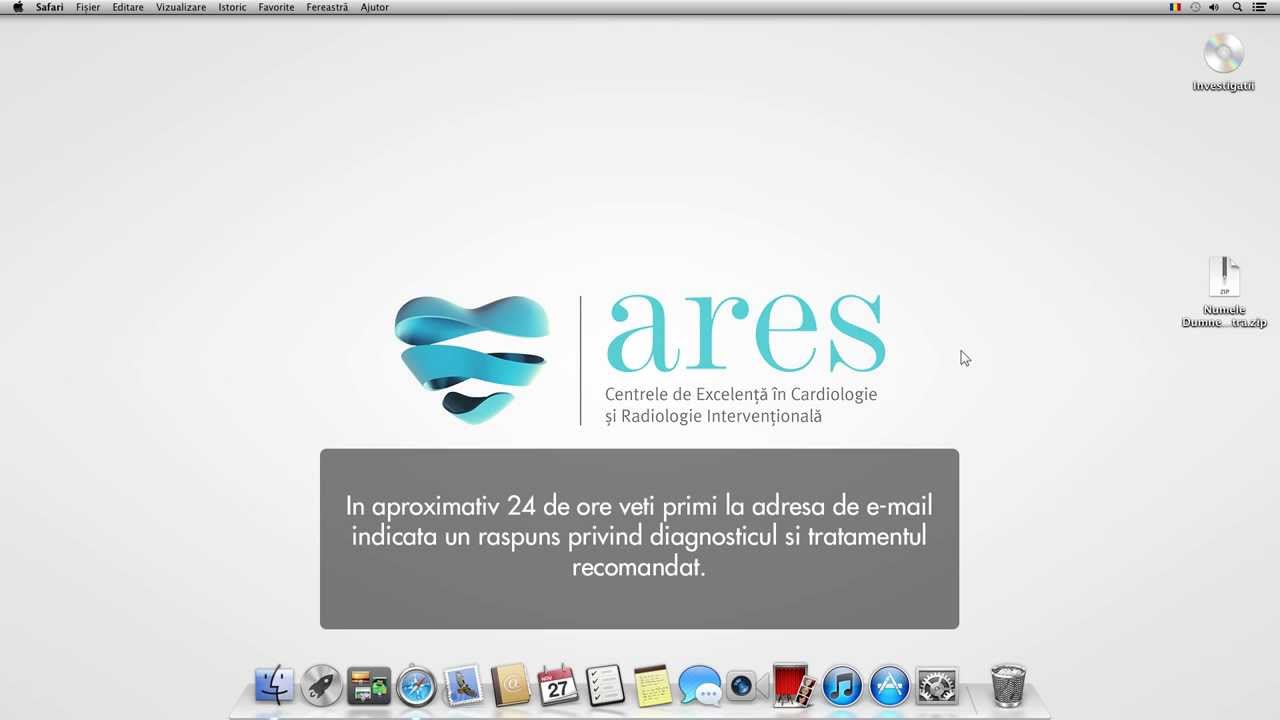Image resolution: width=1280 pixels, height=720 pixels.
Task: Open the yellow Notes icon
Action: coord(652,686)
